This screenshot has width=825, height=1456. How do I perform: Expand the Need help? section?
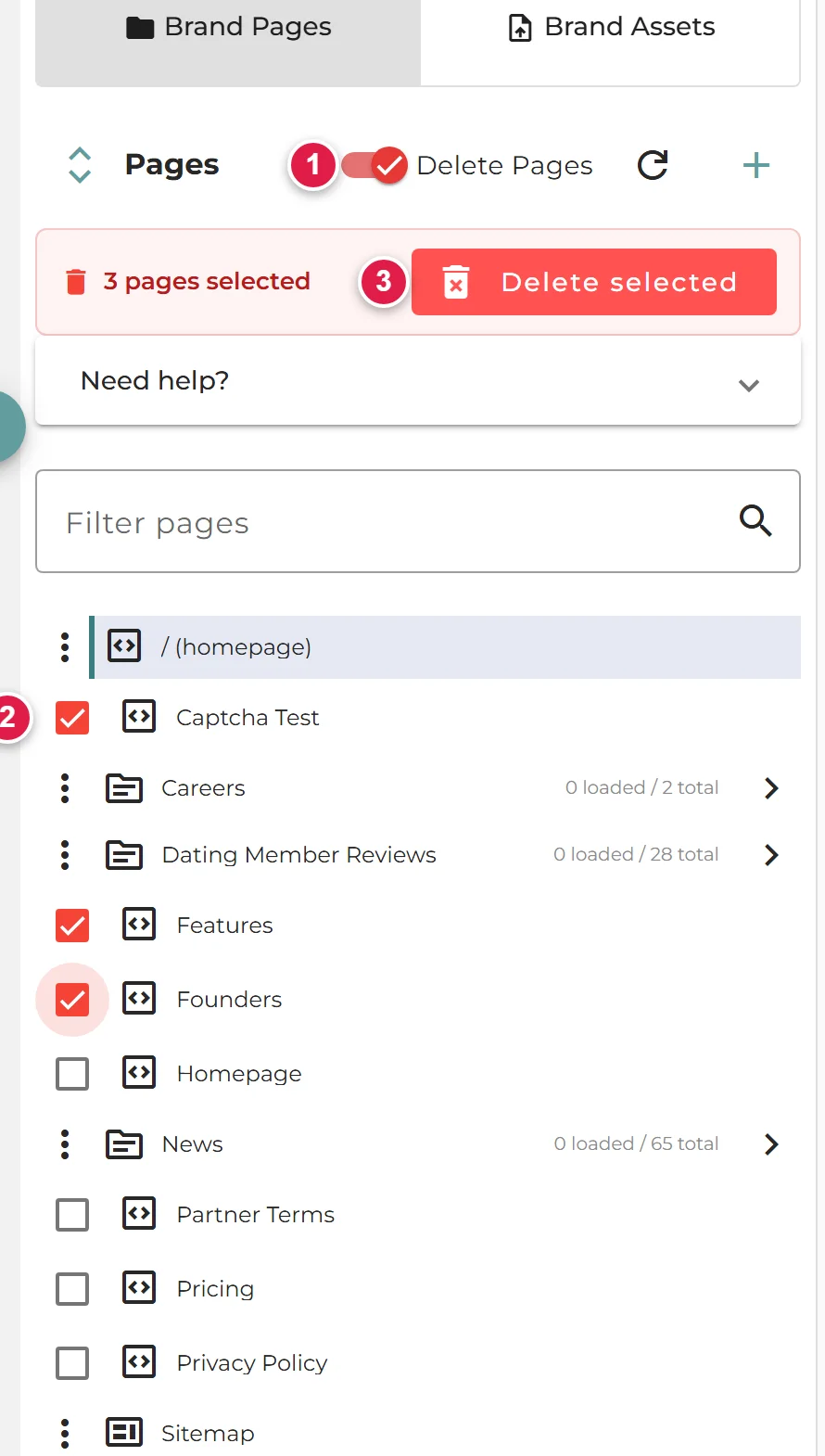(418, 381)
